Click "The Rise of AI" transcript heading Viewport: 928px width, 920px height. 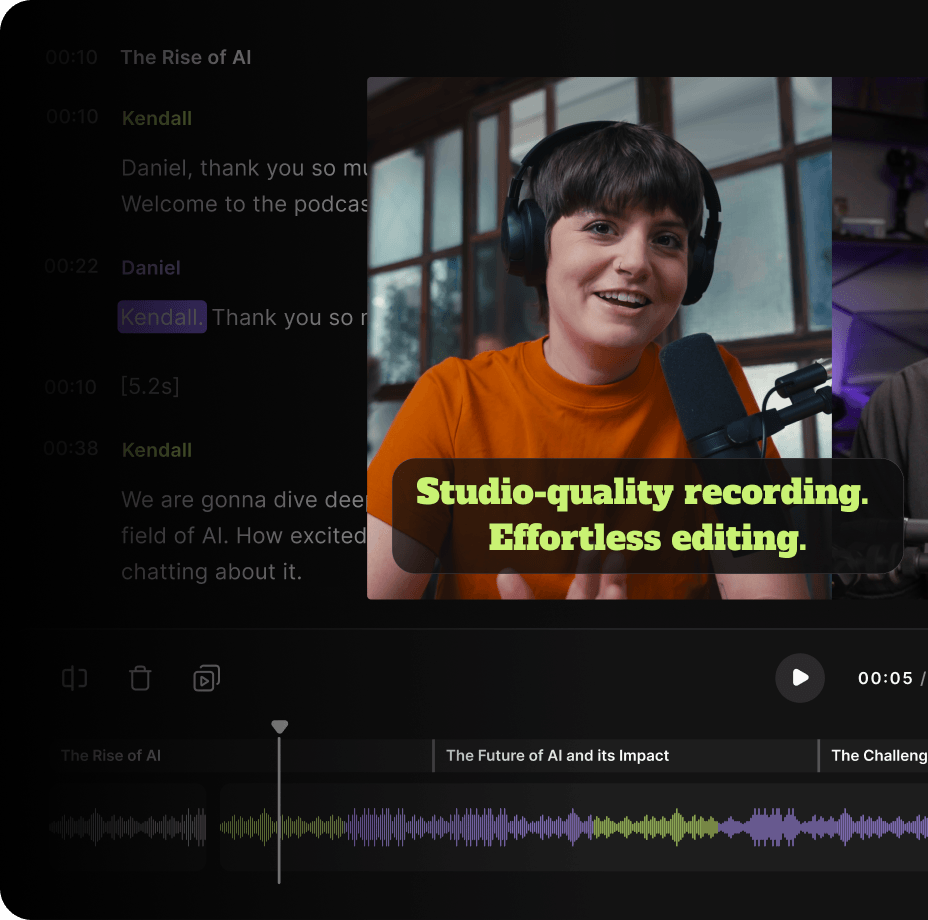186,58
